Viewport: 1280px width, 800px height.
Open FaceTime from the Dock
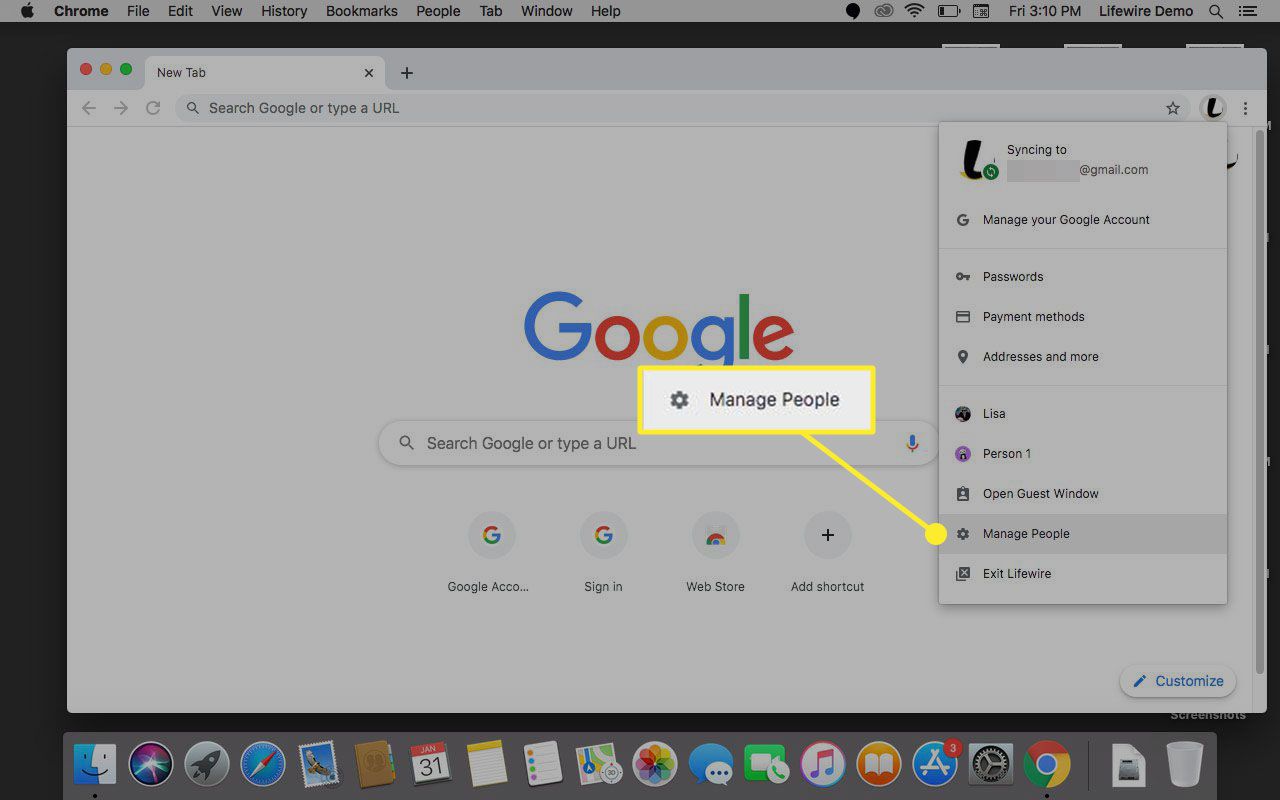[x=767, y=765]
